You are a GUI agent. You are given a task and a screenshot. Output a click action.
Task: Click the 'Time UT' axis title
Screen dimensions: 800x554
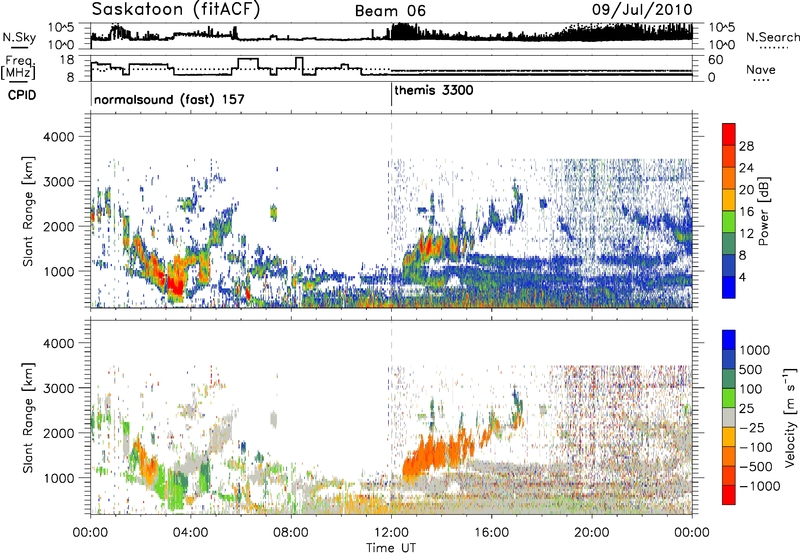tap(391, 548)
